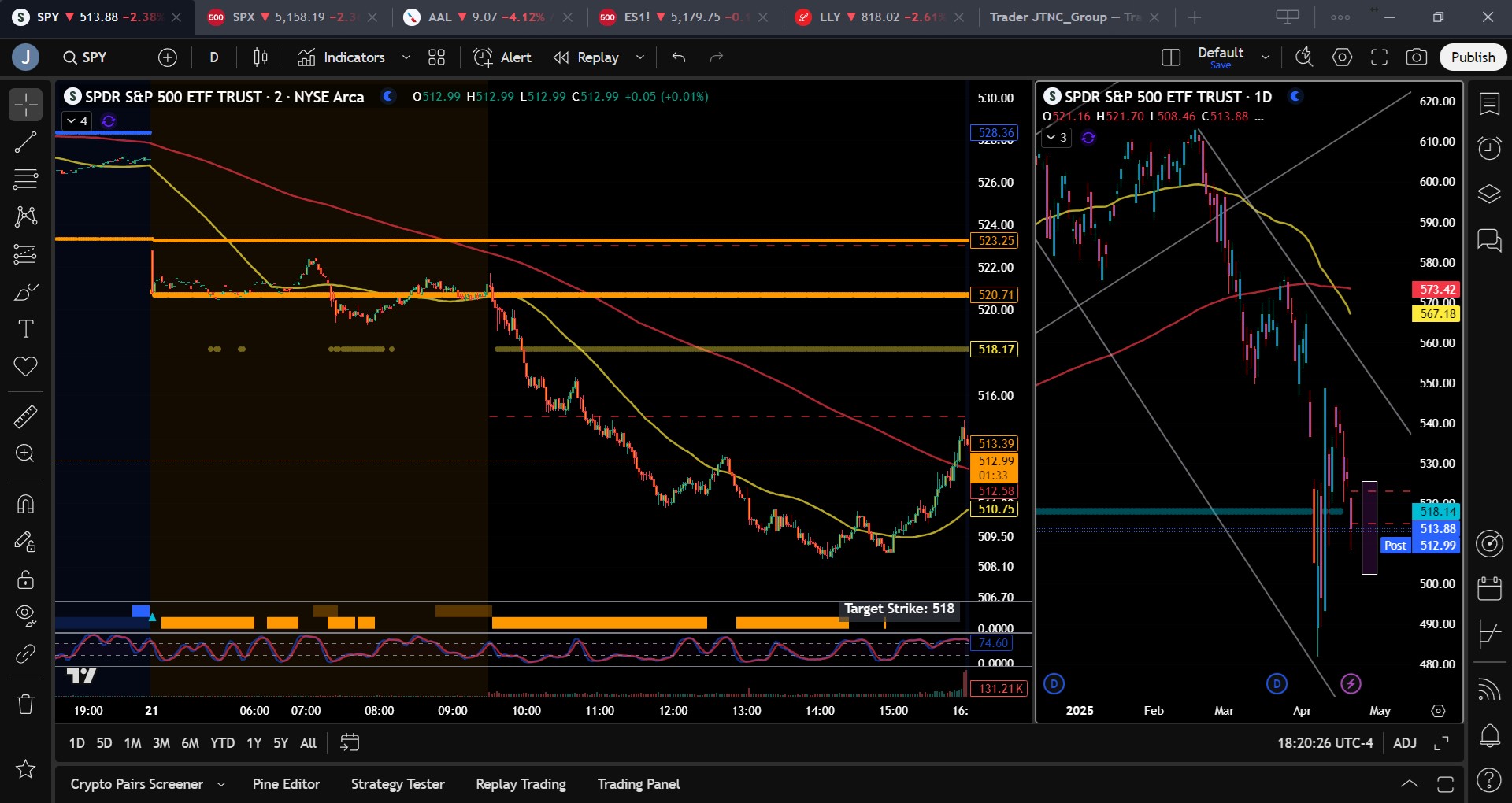Open the favorites star toolbar
Screen dimensions: 1512x803
[25, 769]
